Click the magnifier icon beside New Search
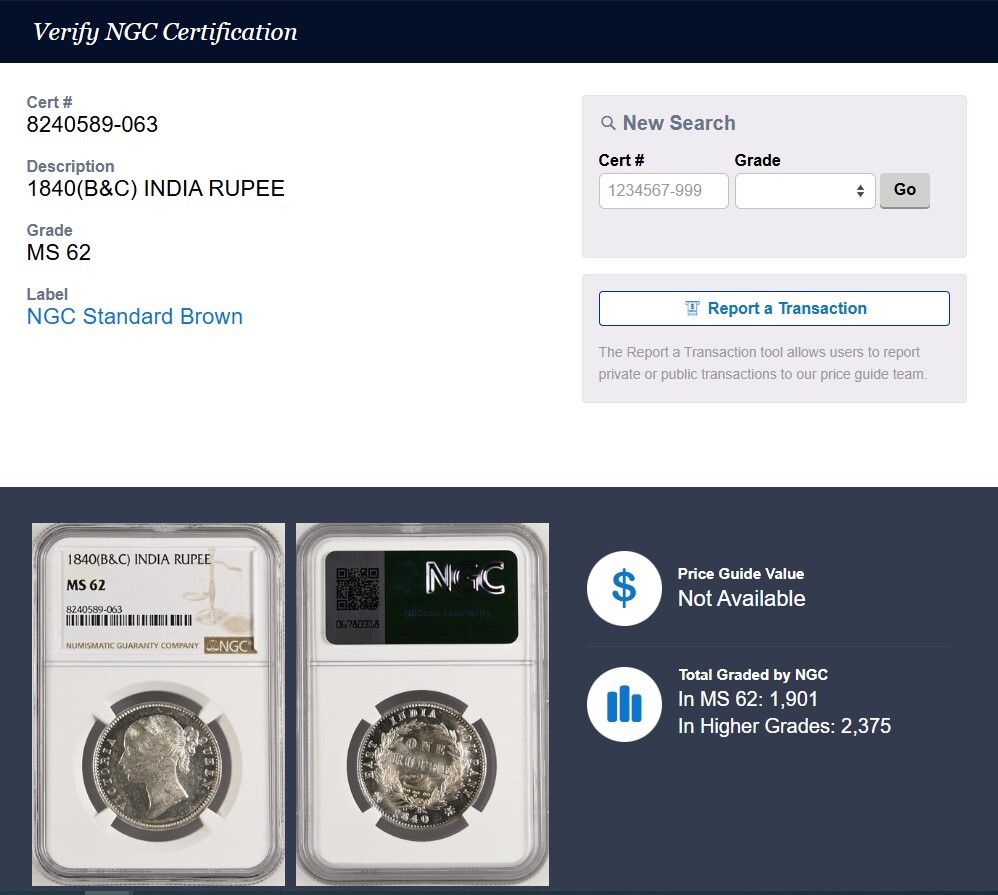 pos(608,123)
